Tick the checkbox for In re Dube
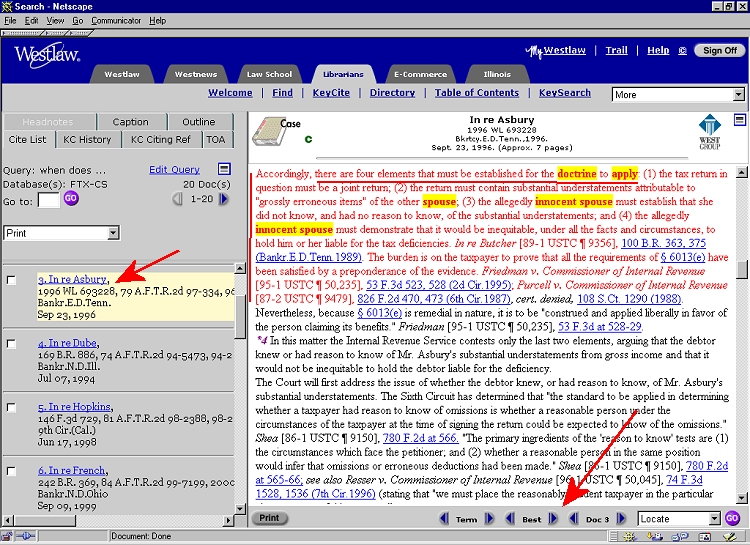Viewport: 750px width, 545px height. click(11, 344)
